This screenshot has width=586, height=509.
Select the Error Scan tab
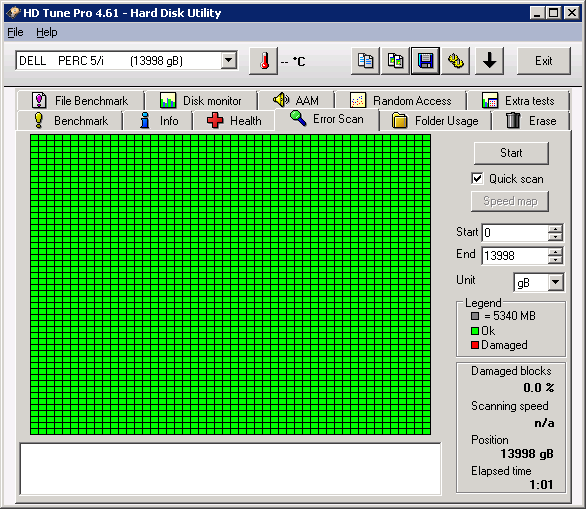(x=327, y=119)
